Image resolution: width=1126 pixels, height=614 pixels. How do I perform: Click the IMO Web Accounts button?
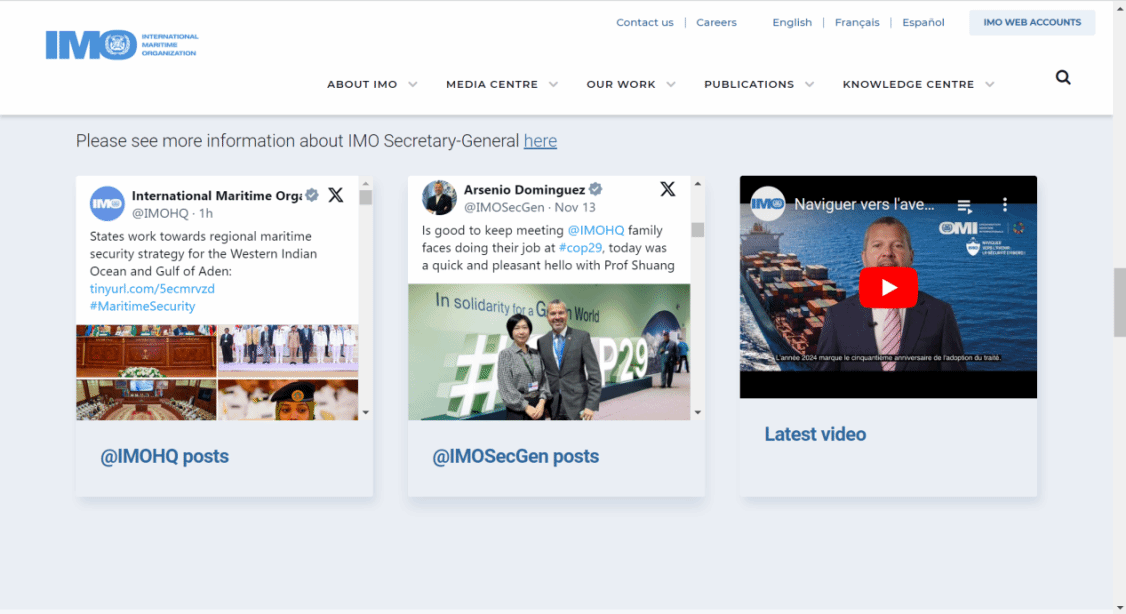coord(1031,23)
